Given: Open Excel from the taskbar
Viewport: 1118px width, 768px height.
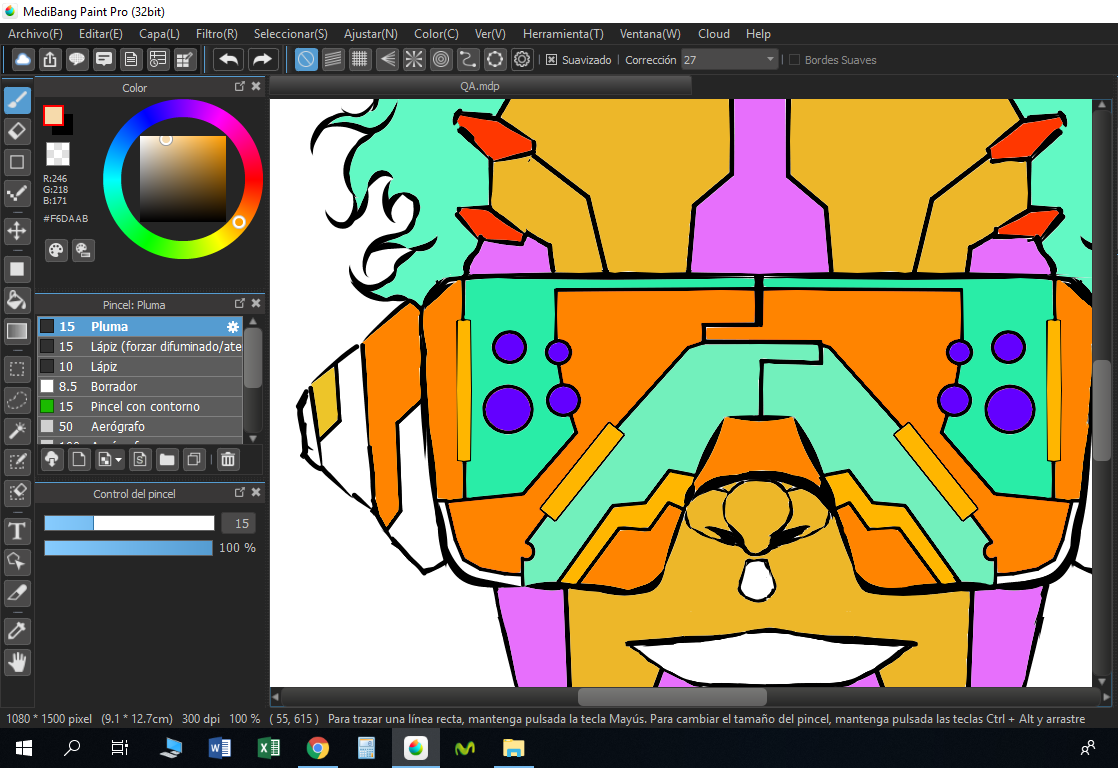Looking at the screenshot, I should pyautogui.click(x=269, y=748).
